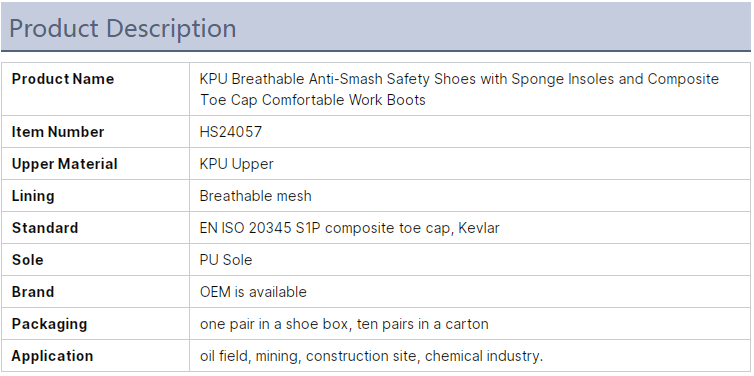The width and height of the screenshot is (754, 376).
Task: Click the HS24057 item number value
Action: [x=231, y=132]
